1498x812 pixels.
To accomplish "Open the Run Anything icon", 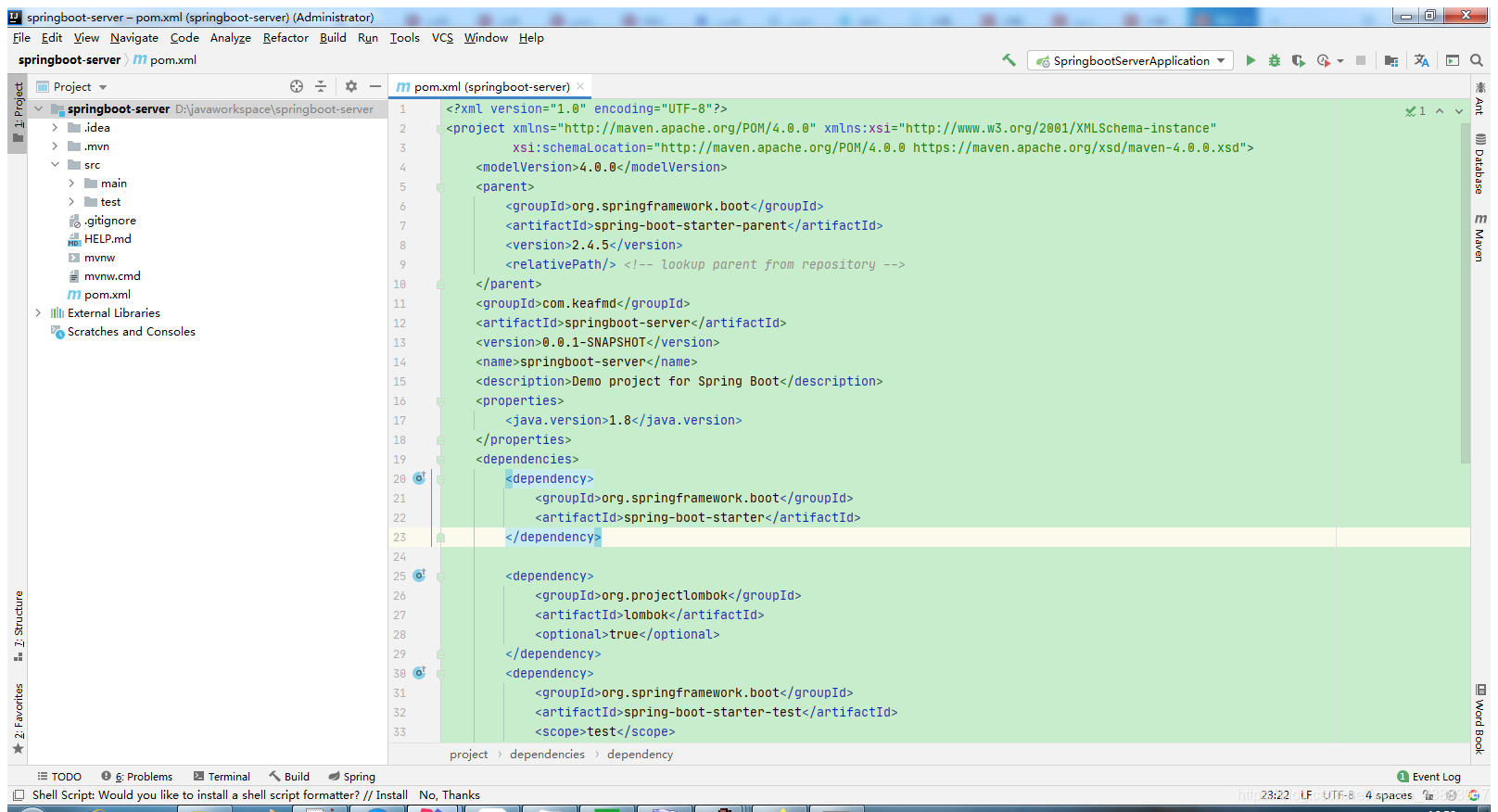I will (1453, 60).
